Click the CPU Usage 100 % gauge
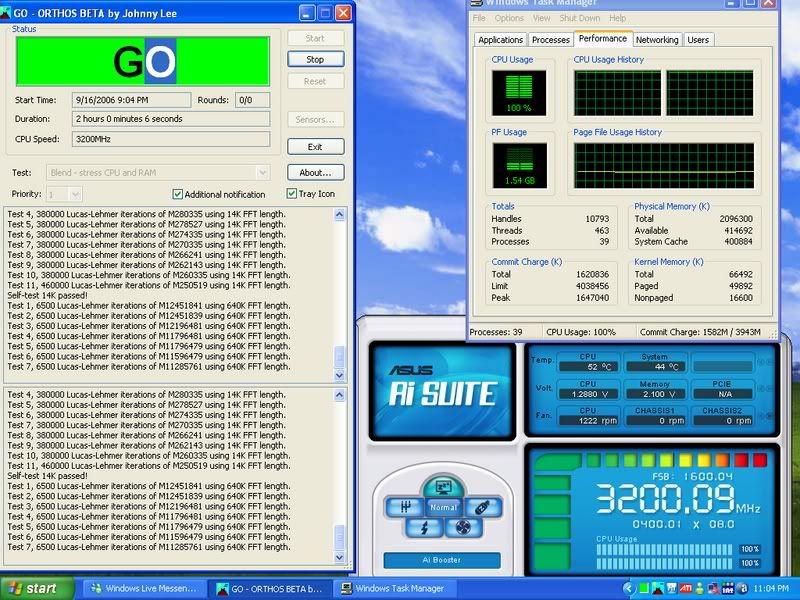Viewport: 800px width, 600px height. coord(519,93)
